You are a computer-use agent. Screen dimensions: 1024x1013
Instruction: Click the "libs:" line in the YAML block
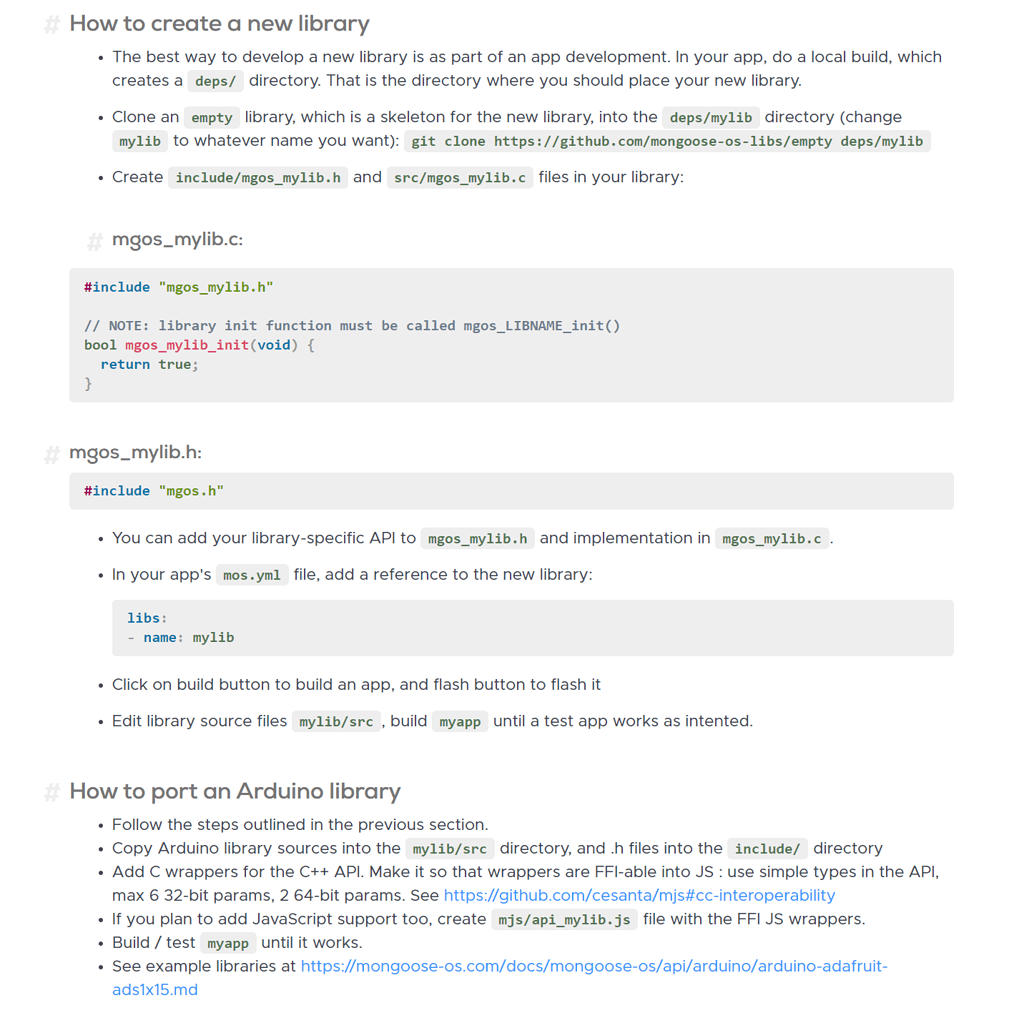click(x=147, y=618)
